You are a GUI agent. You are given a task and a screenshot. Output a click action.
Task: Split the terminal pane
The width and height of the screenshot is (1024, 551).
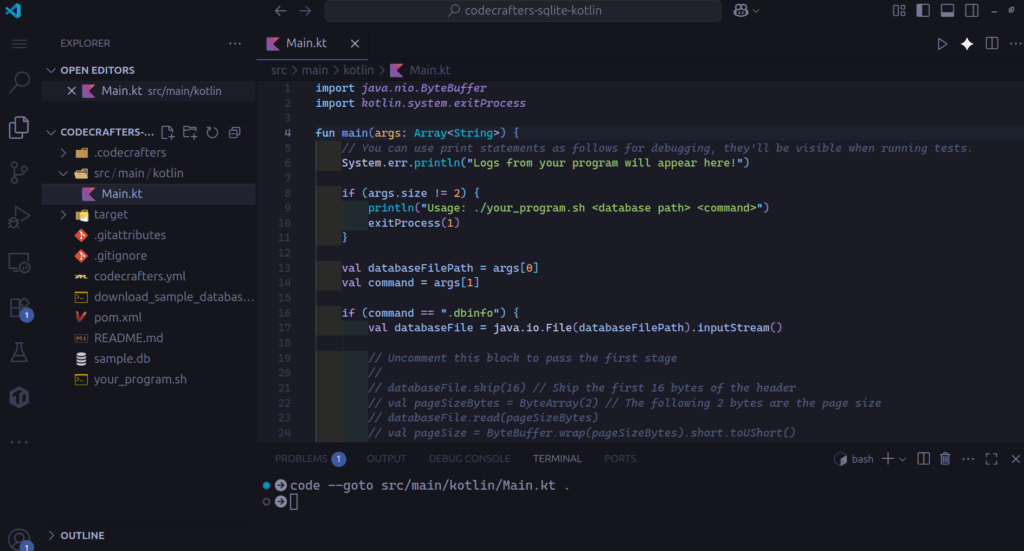923,459
